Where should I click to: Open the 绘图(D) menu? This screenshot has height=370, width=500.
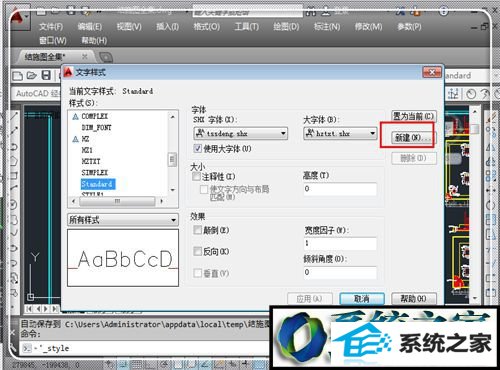[x=286, y=27]
